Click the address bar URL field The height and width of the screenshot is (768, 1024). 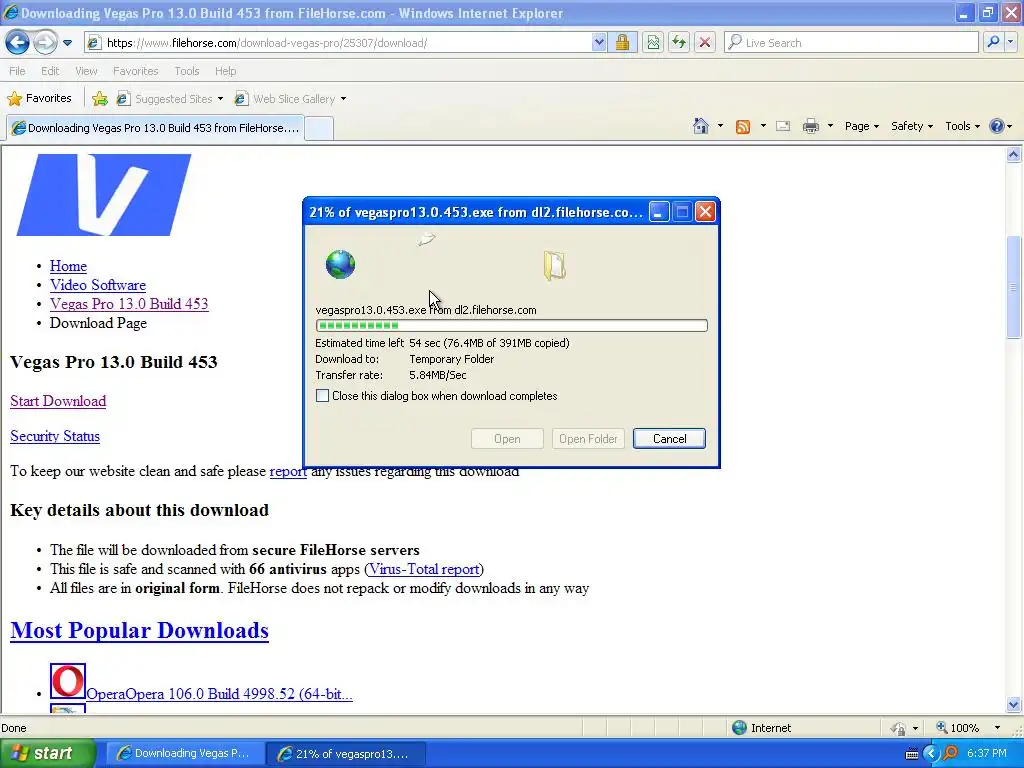point(338,43)
